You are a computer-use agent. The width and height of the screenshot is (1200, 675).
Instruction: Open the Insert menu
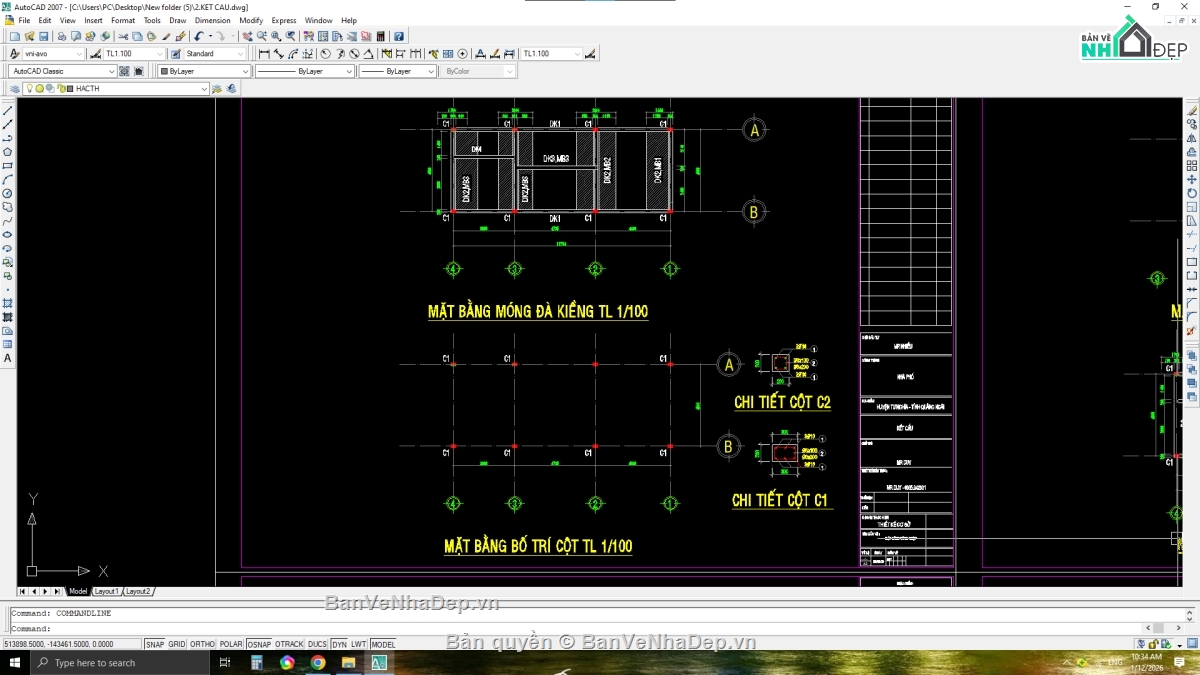(93, 20)
